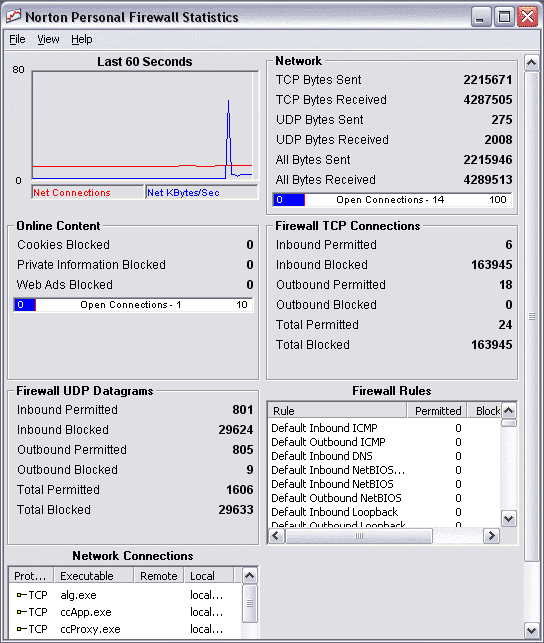The width and height of the screenshot is (544, 643).
Task: Click Firewall Rules scroll left arrow
Action: (276, 536)
